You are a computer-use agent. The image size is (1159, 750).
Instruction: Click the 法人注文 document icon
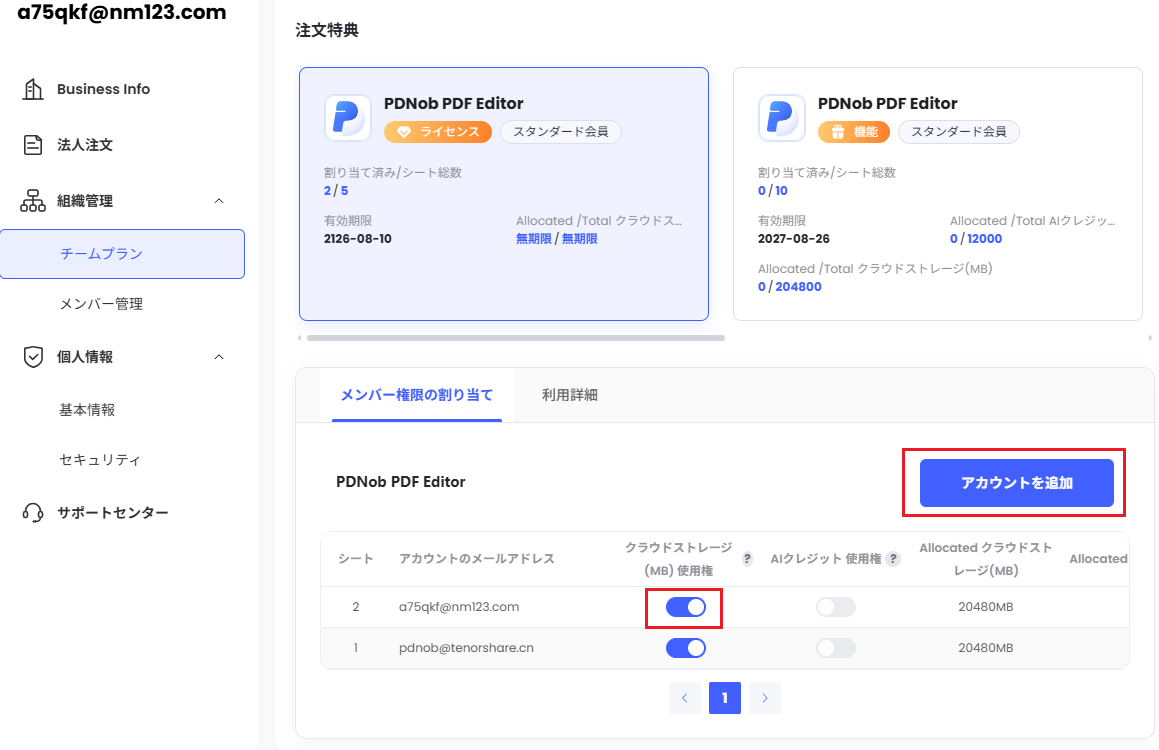33,145
